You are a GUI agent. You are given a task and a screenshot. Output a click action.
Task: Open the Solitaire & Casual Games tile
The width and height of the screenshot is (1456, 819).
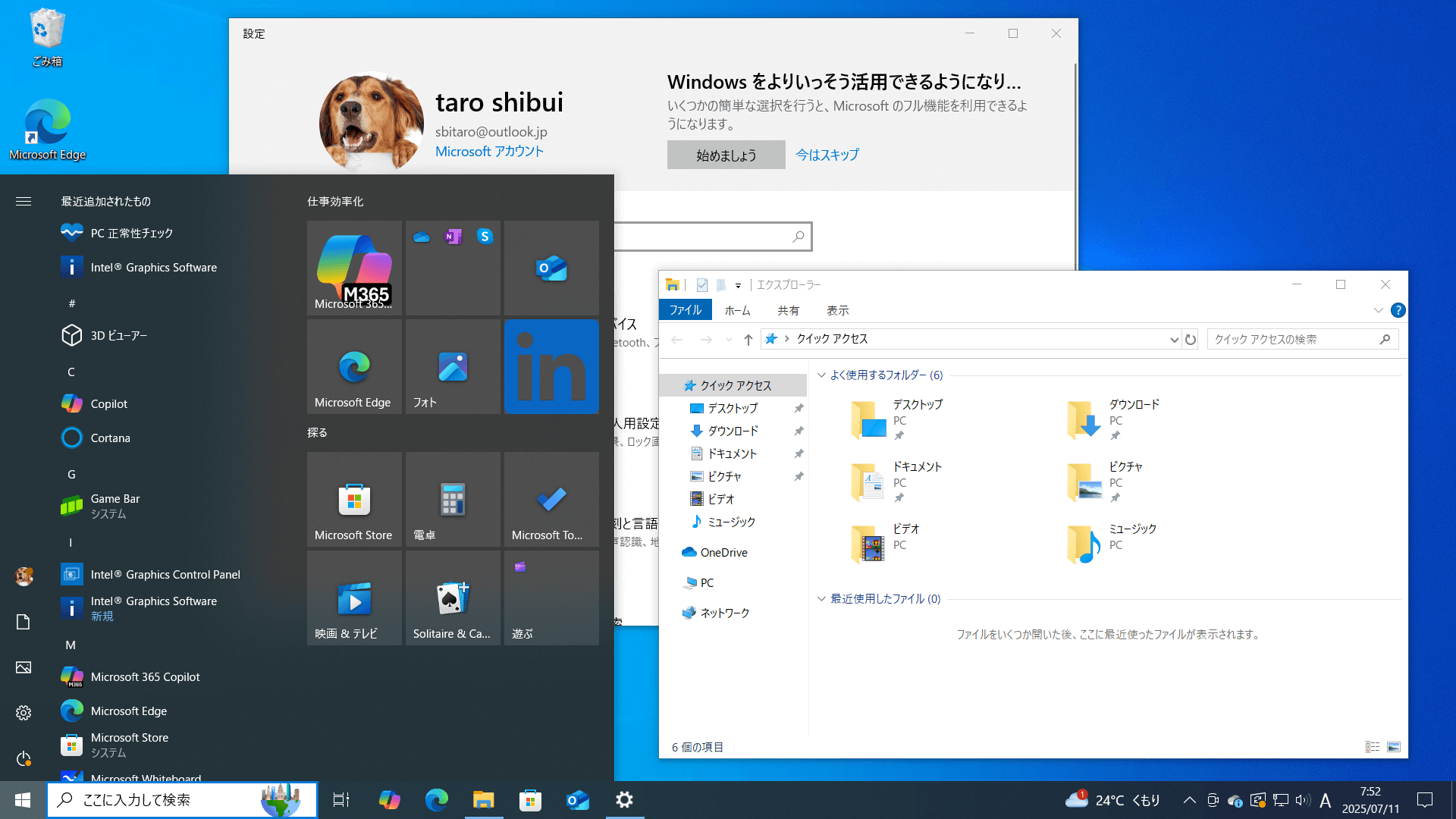click(453, 598)
